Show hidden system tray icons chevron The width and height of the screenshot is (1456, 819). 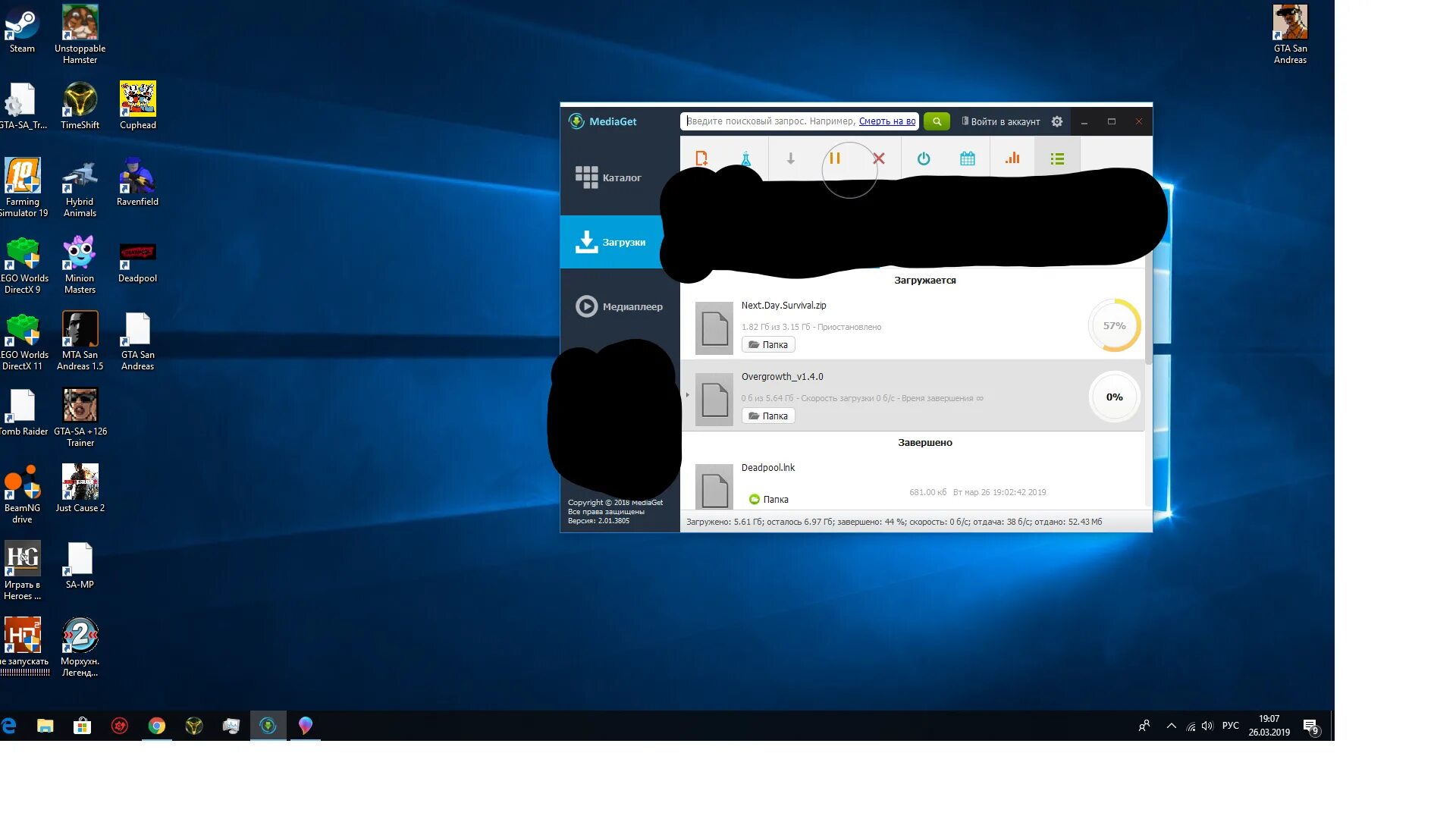pos(1171,726)
